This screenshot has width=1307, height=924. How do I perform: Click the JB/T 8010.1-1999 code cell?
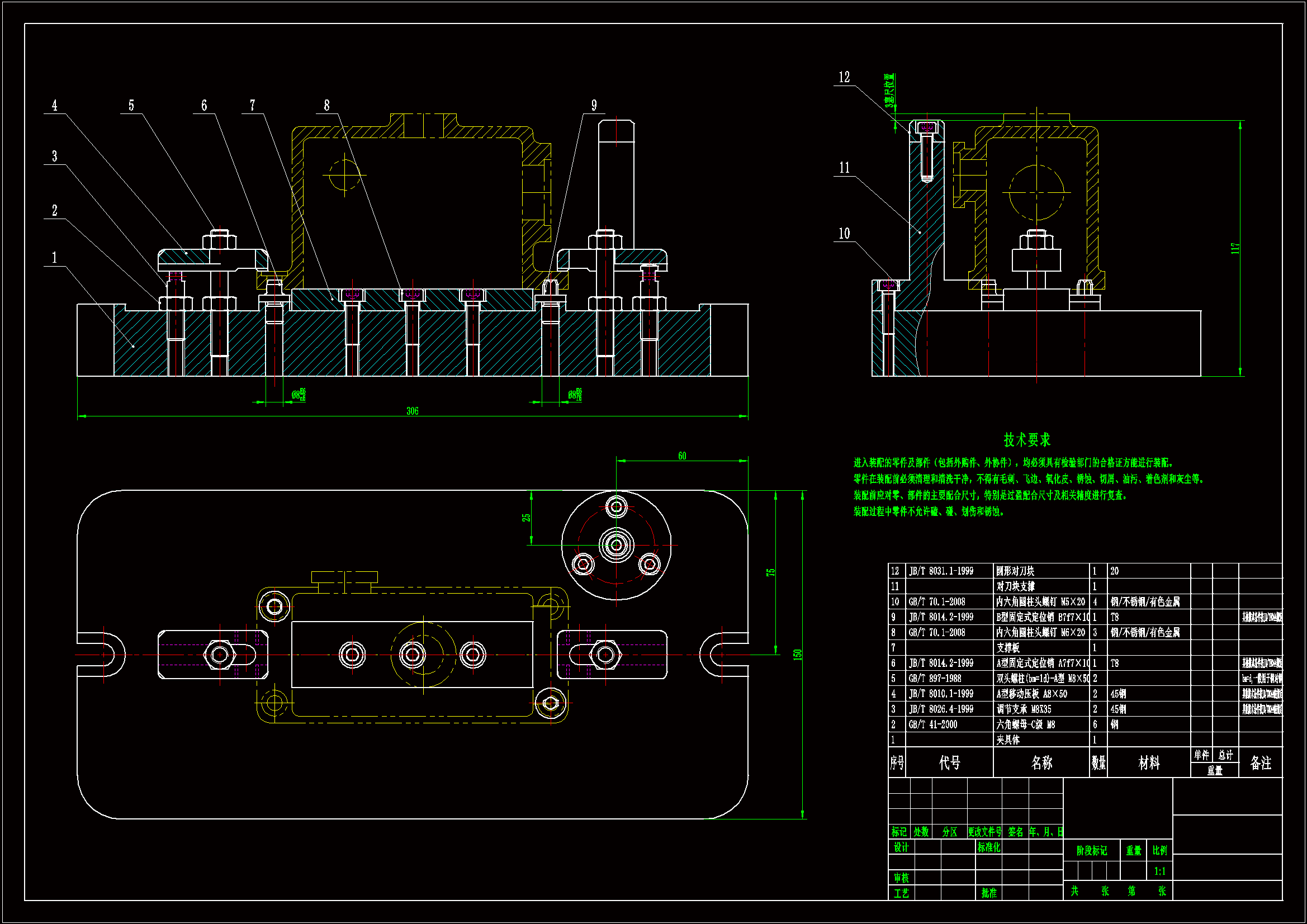pyautogui.click(x=940, y=694)
